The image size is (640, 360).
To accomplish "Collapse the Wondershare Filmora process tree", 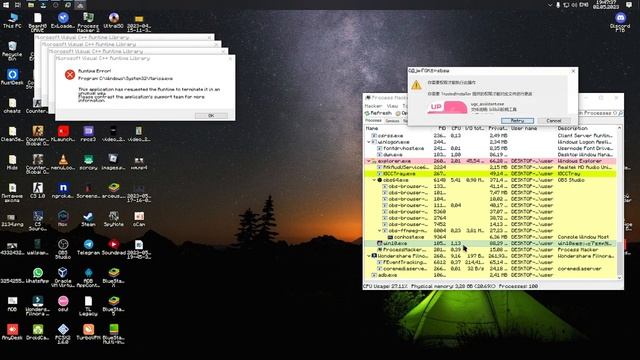I will pyautogui.click(x=369, y=256).
